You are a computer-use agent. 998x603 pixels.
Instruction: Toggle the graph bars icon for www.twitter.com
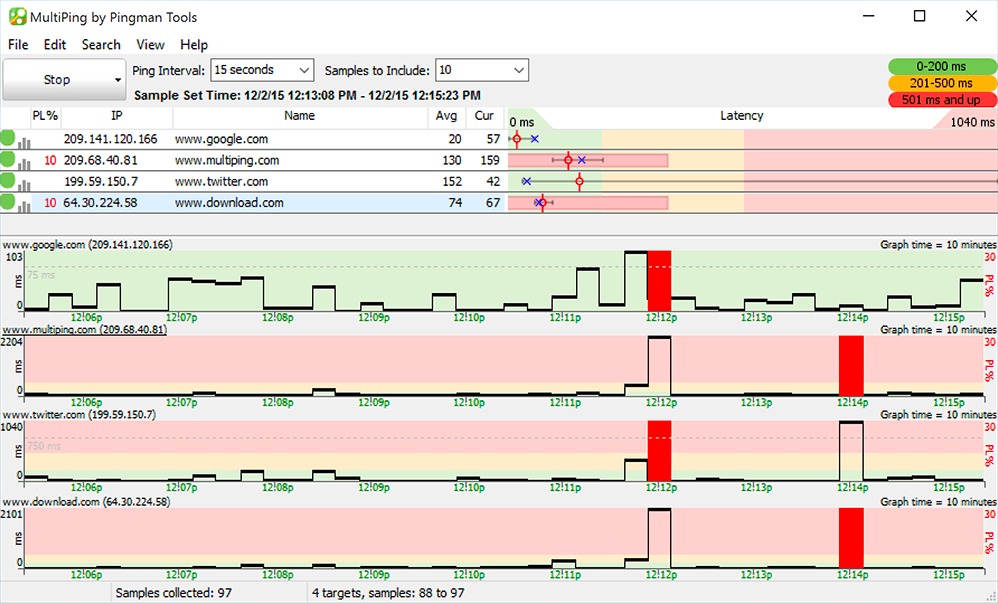point(24,183)
